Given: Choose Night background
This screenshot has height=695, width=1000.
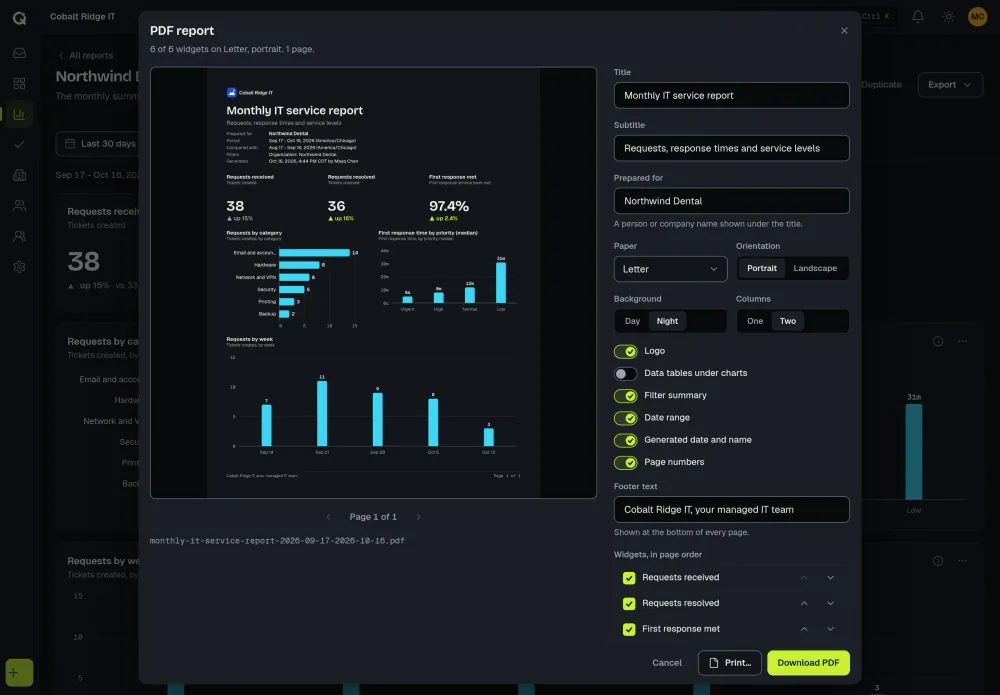Looking at the screenshot, I should tap(667, 321).
